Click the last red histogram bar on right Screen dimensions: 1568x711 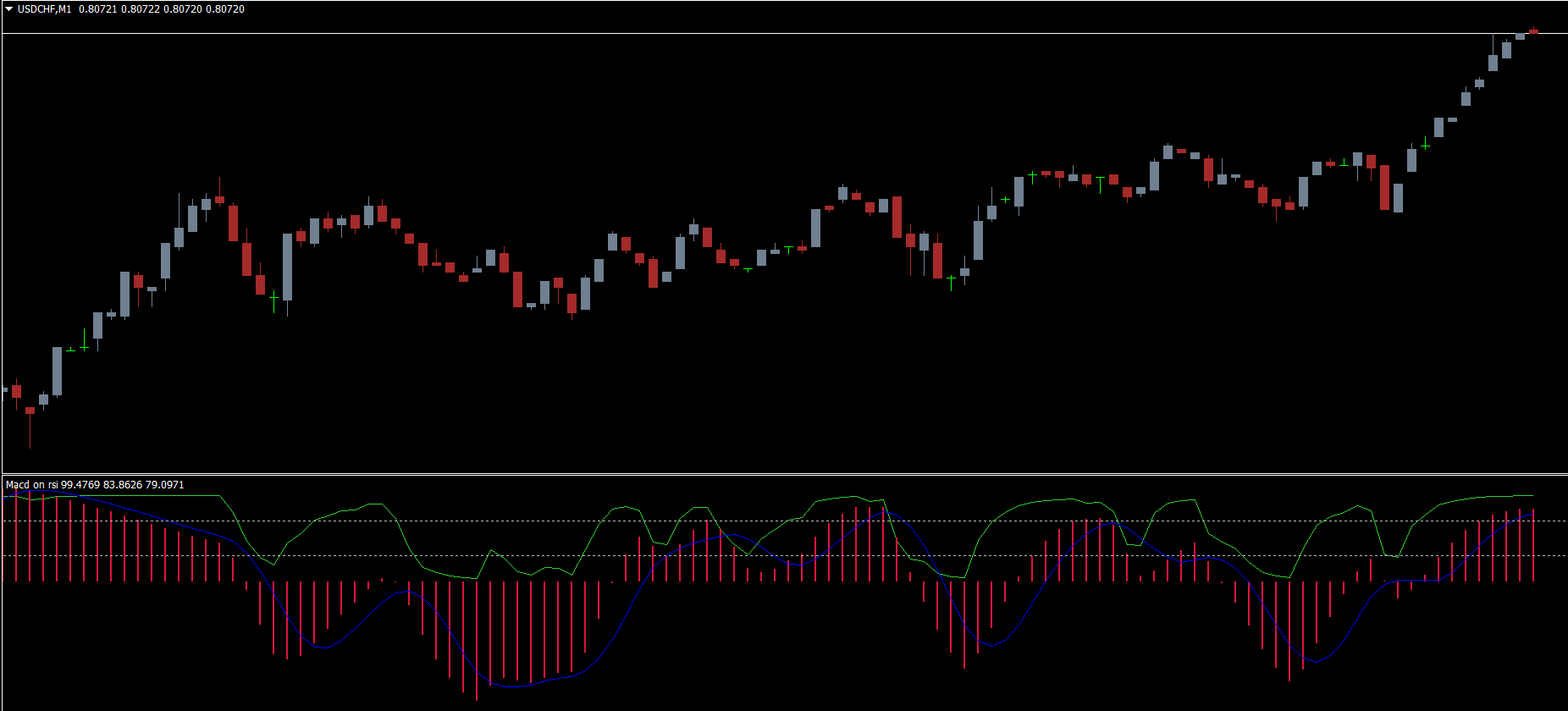[x=1533, y=546]
